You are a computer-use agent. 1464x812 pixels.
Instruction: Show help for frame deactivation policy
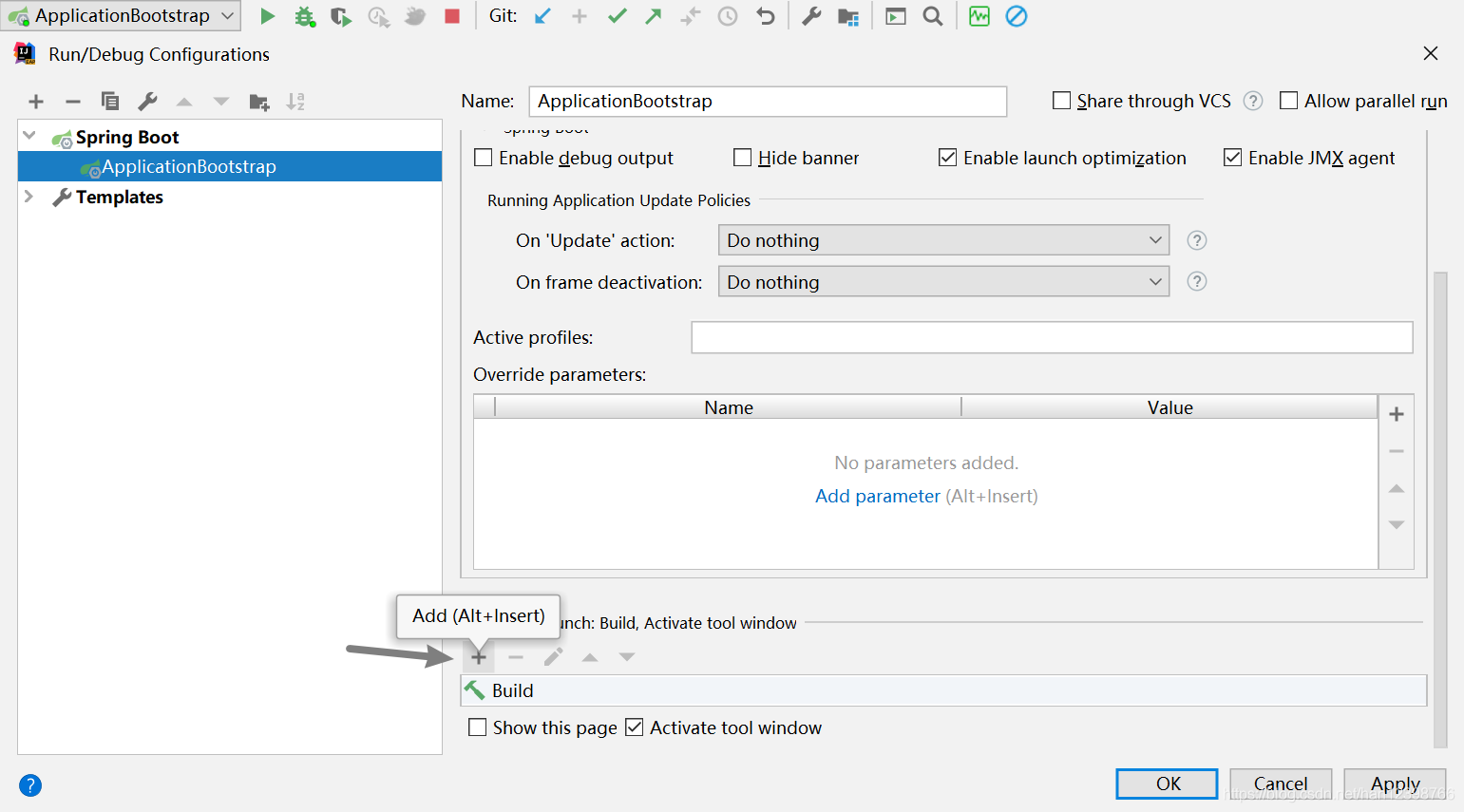pos(1197,281)
